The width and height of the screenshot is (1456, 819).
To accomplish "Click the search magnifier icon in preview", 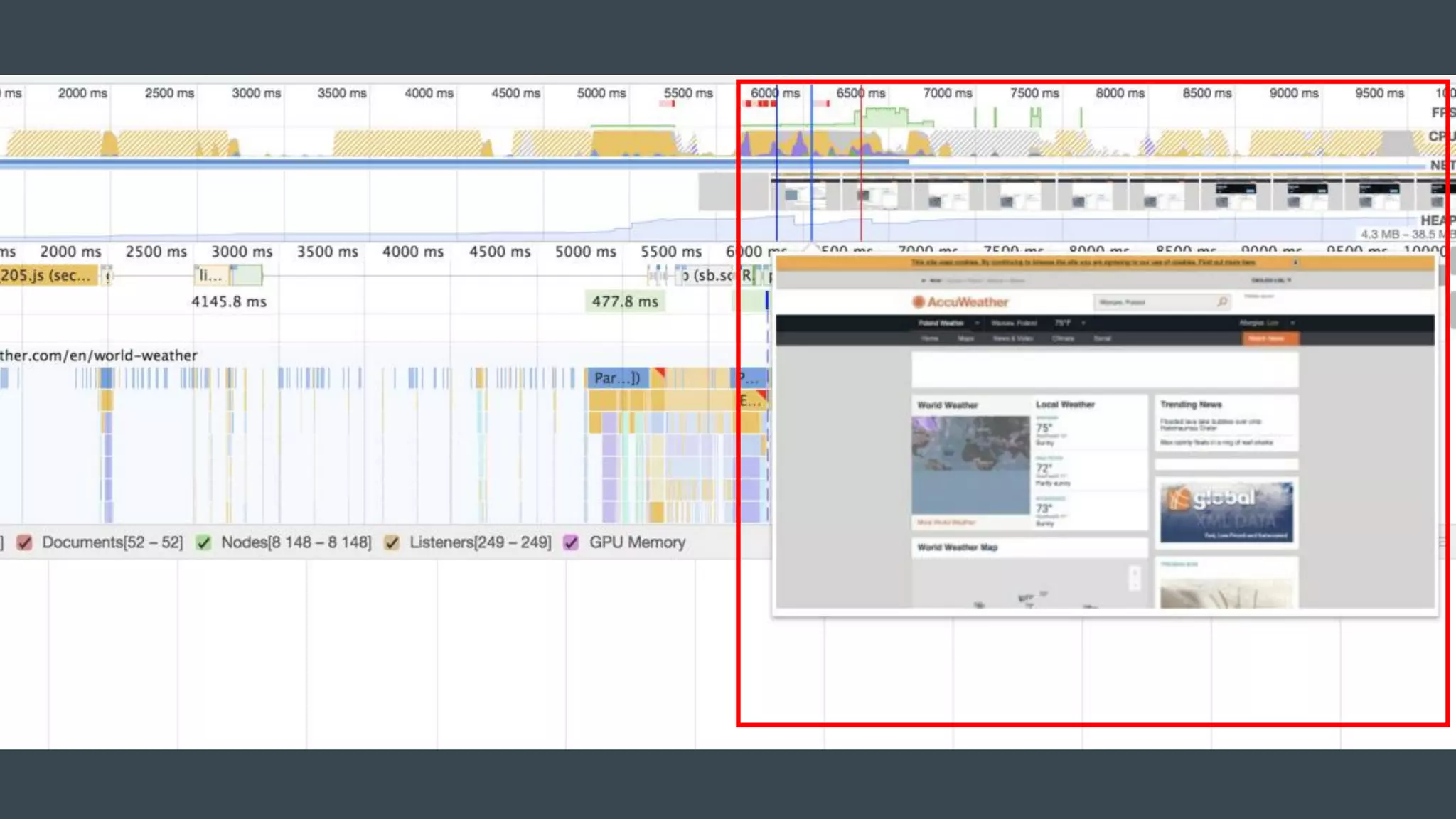I will (x=1222, y=302).
